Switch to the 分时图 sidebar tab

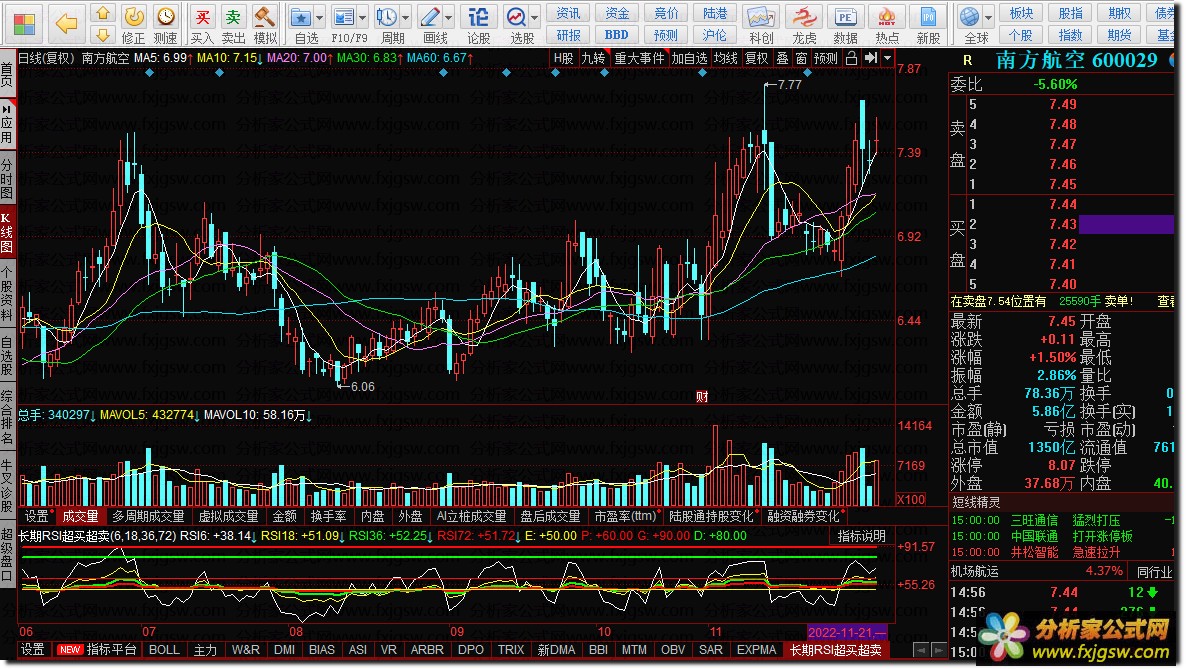pos(7,179)
